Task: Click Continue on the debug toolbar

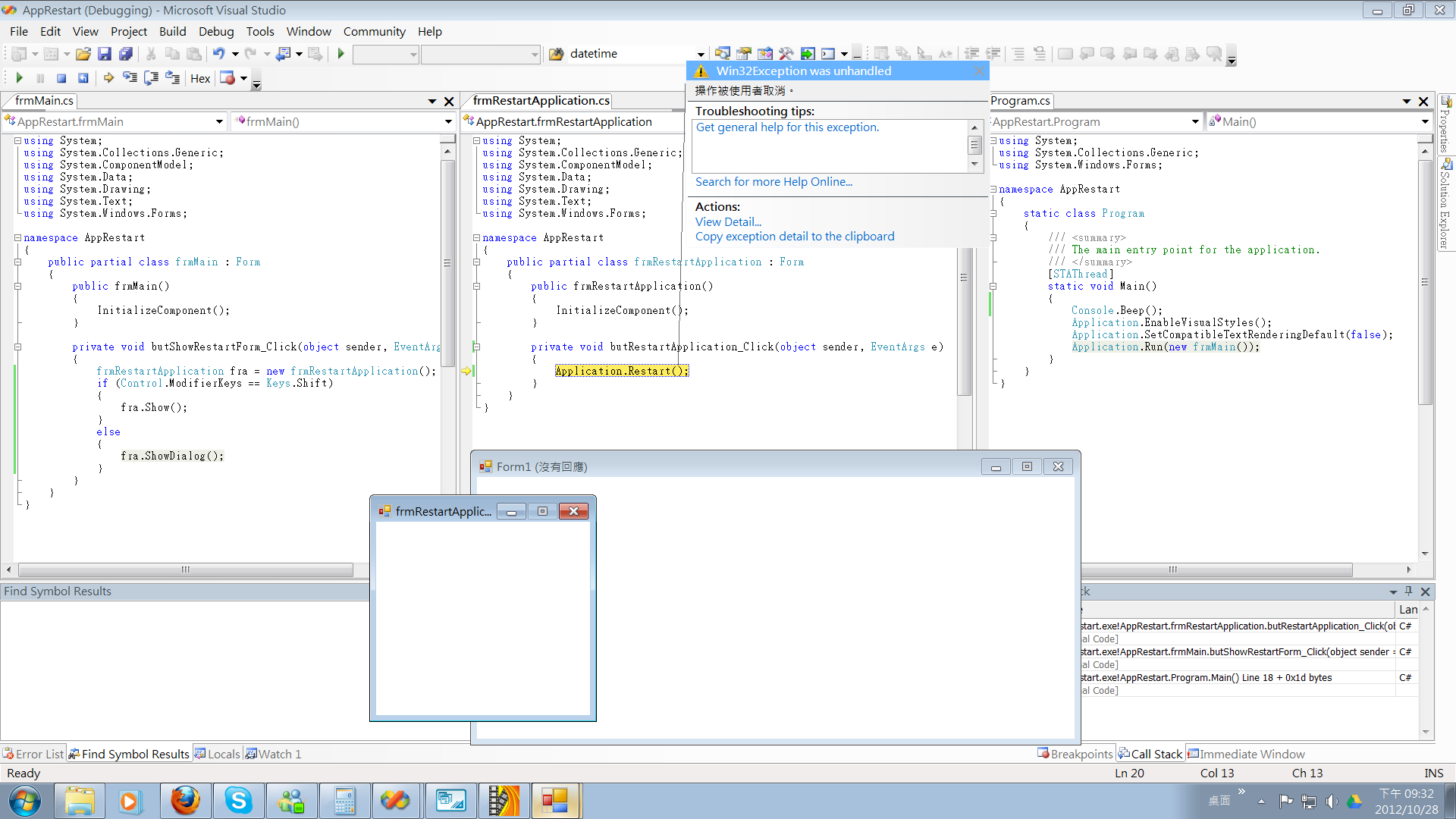Action: [x=20, y=78]
